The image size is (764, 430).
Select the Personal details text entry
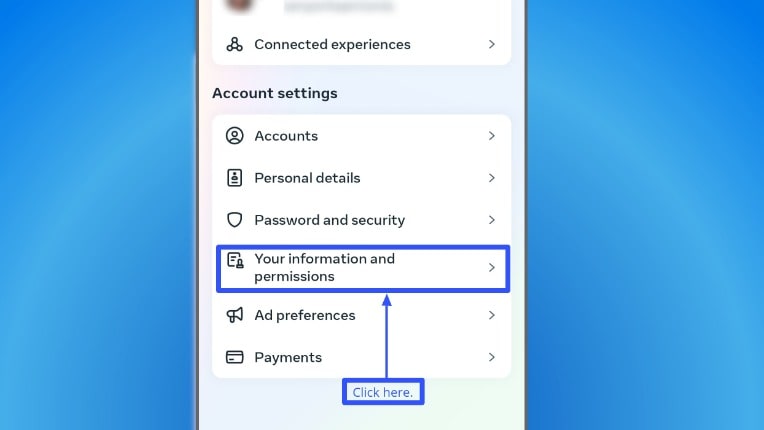[x=307, y=178]
